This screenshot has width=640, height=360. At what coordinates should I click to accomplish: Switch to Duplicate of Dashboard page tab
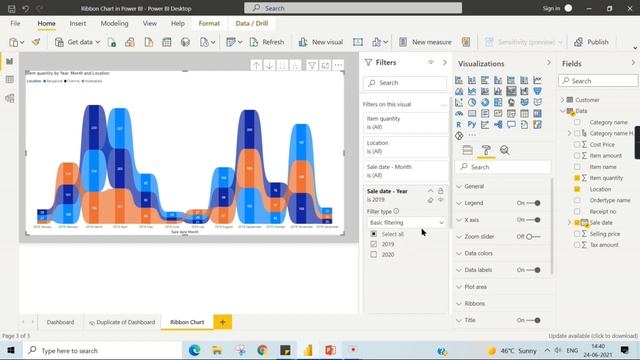[122, 322]
